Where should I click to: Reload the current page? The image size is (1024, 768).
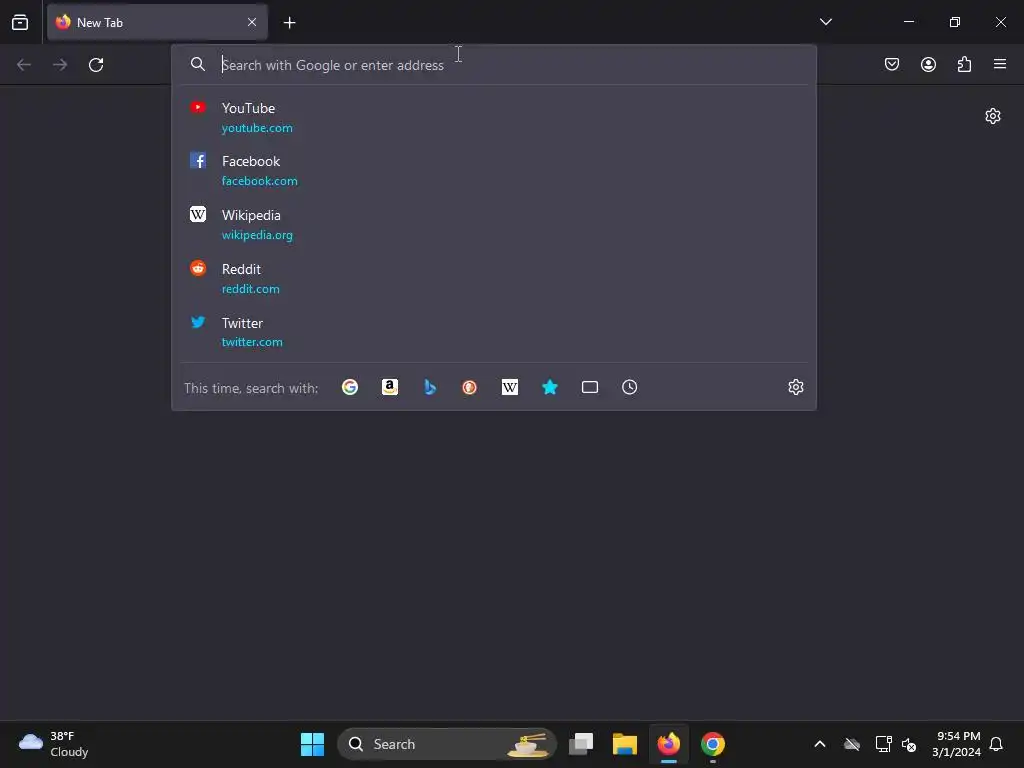[96, 65]
